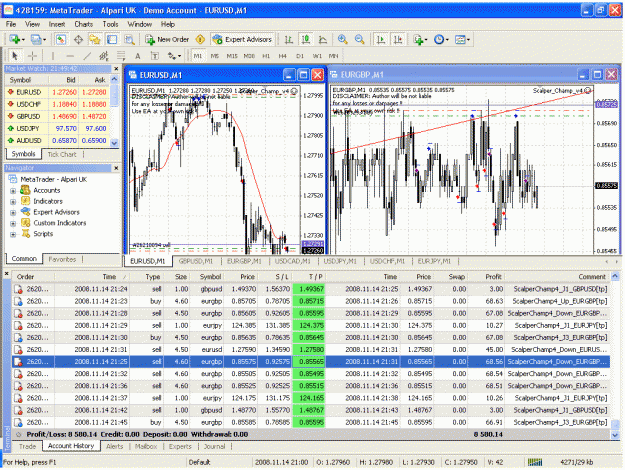This screenshot has height=470, width=625.
Task: Switch chart to Candlesticks icon
Action: click(x=306, y=39)
